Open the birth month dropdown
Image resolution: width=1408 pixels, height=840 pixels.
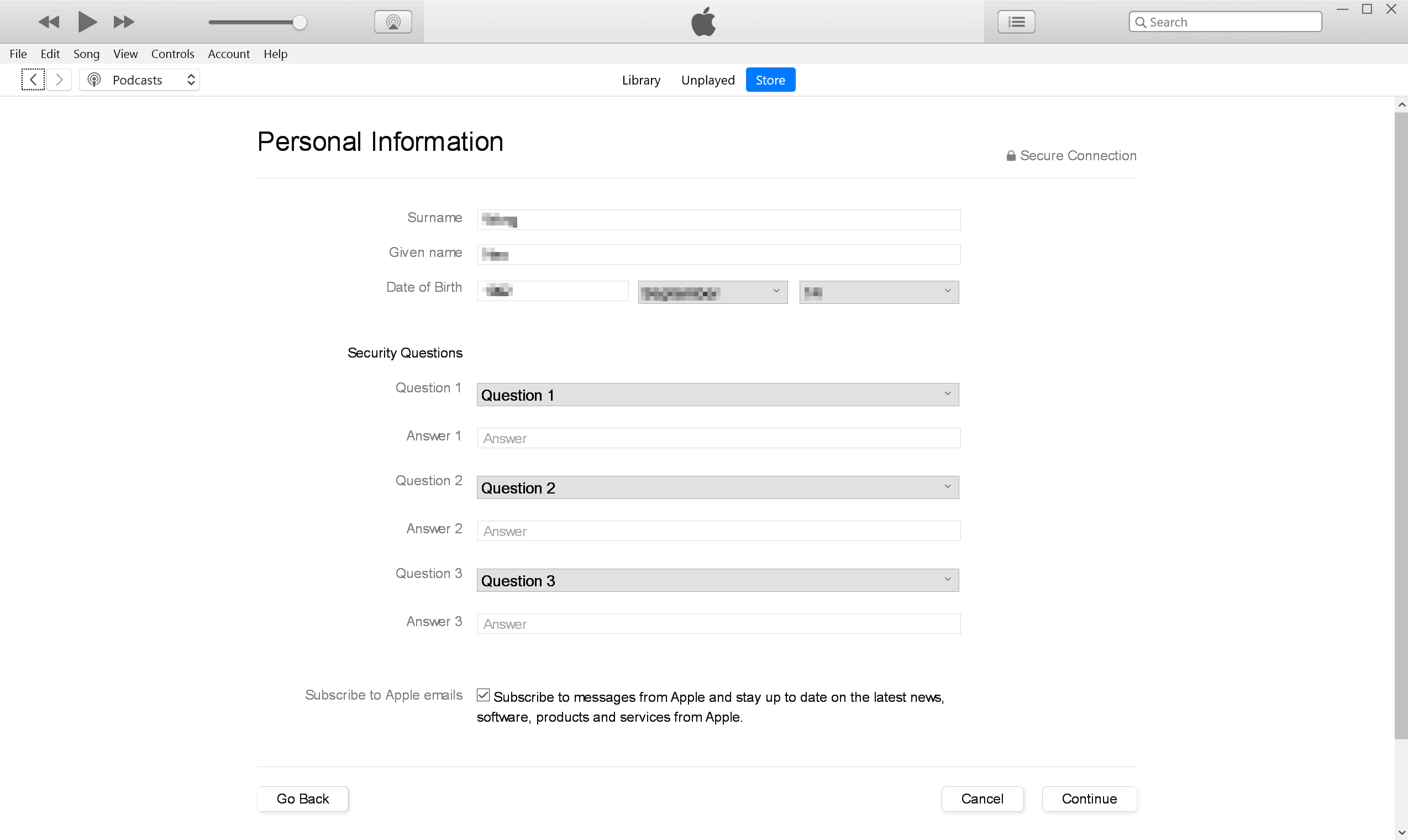[712, 292]
